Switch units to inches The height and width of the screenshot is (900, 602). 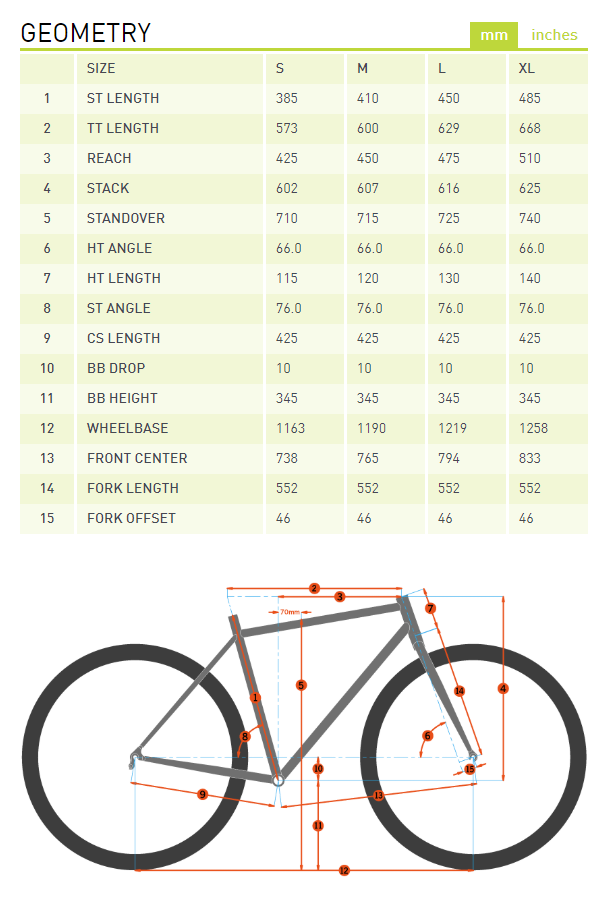(x=554, y=35)
